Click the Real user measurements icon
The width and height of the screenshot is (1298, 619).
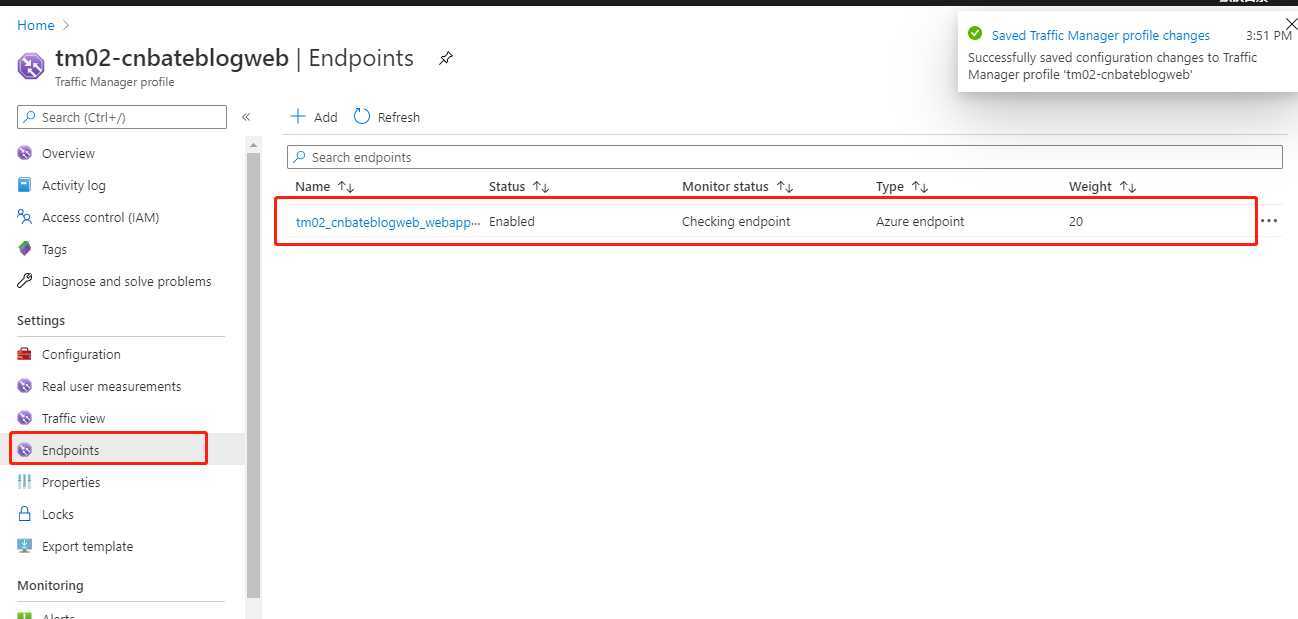tap(25, 386)
